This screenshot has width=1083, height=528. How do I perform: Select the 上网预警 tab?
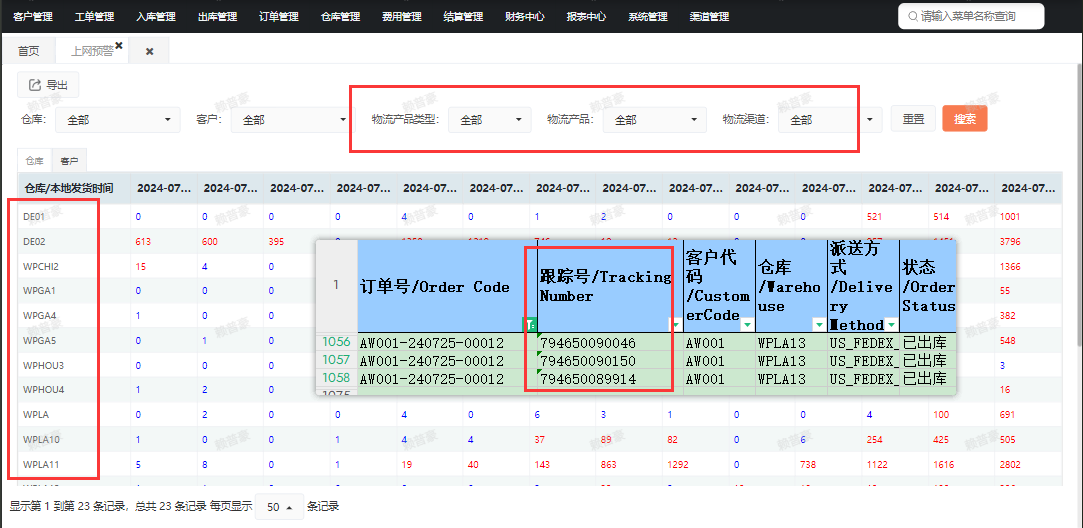(x=92, y=51)
